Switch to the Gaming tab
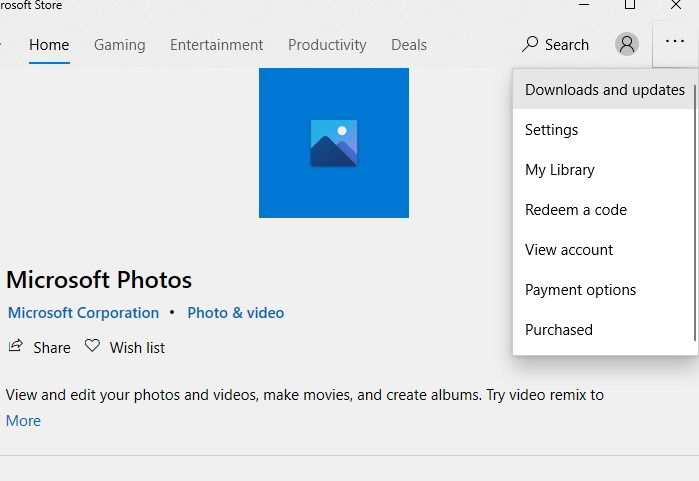699x481 pixels. pos(119,45)
